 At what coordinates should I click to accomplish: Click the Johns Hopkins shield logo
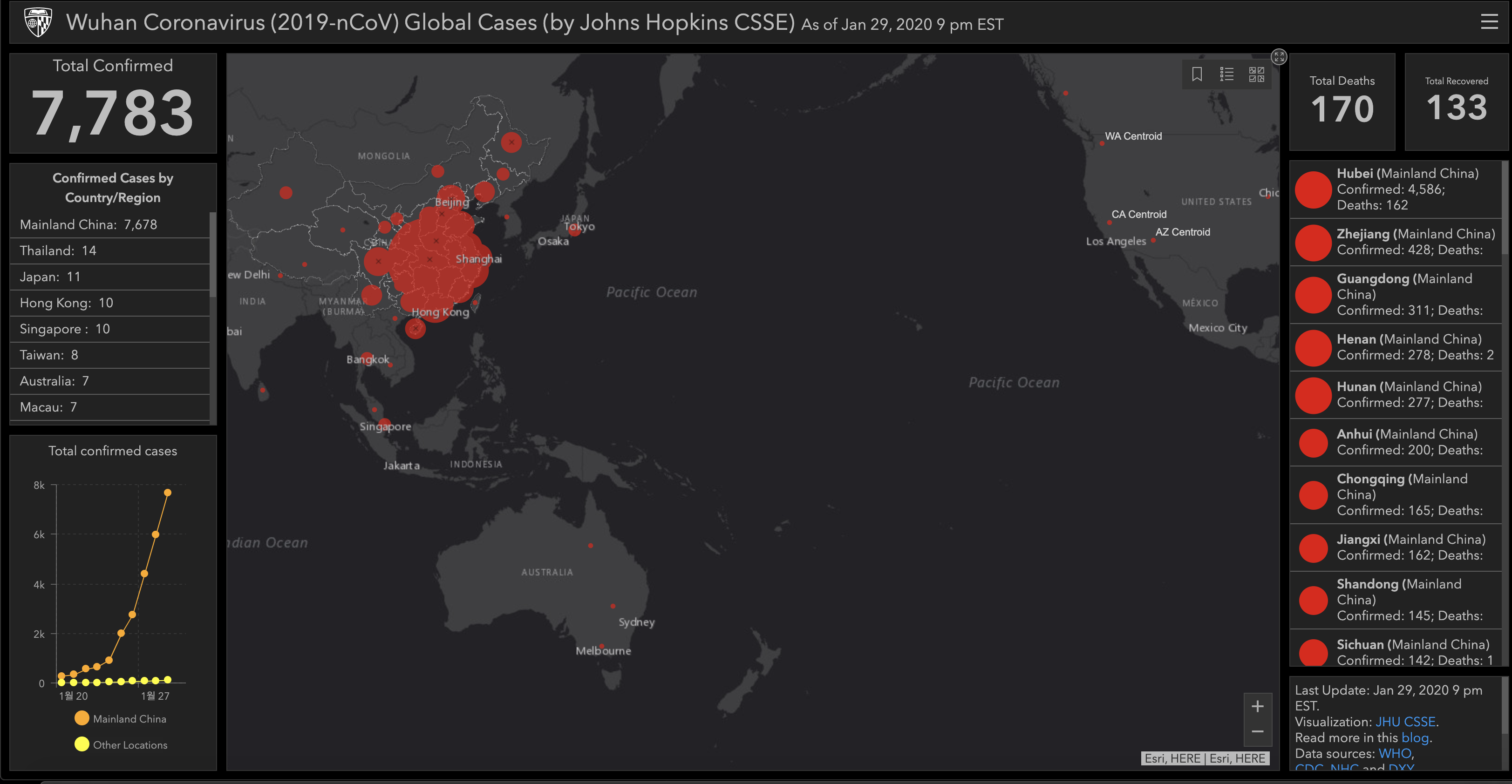click(x=38, y=22)
